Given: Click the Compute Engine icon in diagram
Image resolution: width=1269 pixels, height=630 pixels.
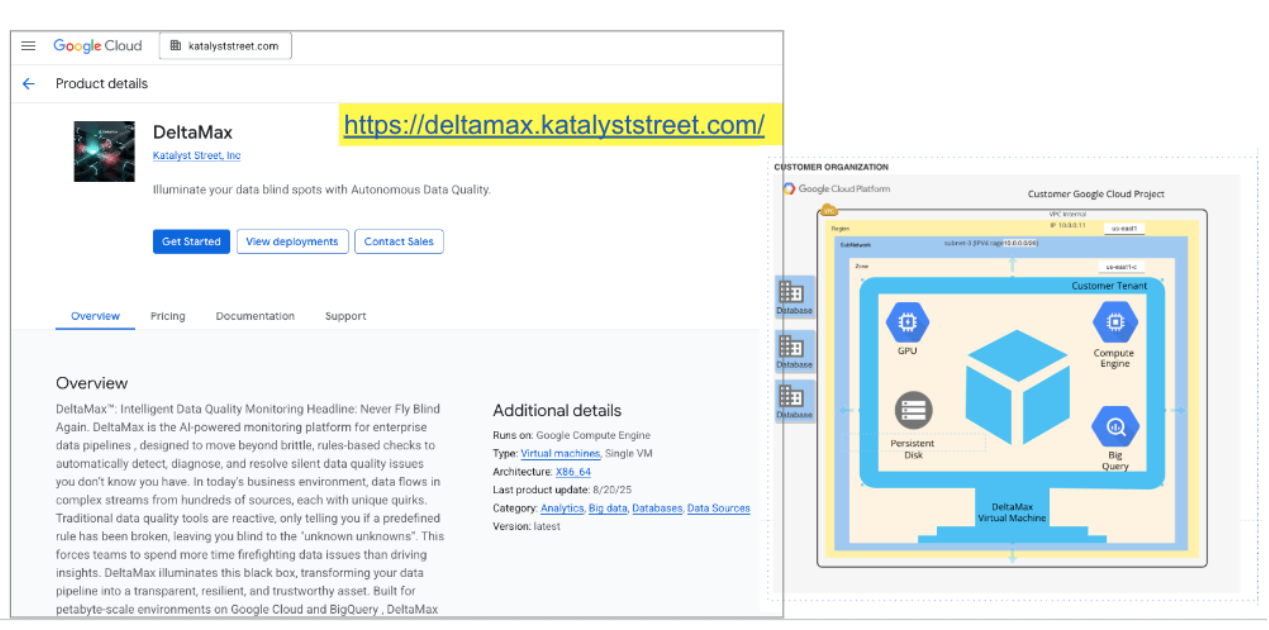Looking at the screenshot, I should (x=1114, y=322).
